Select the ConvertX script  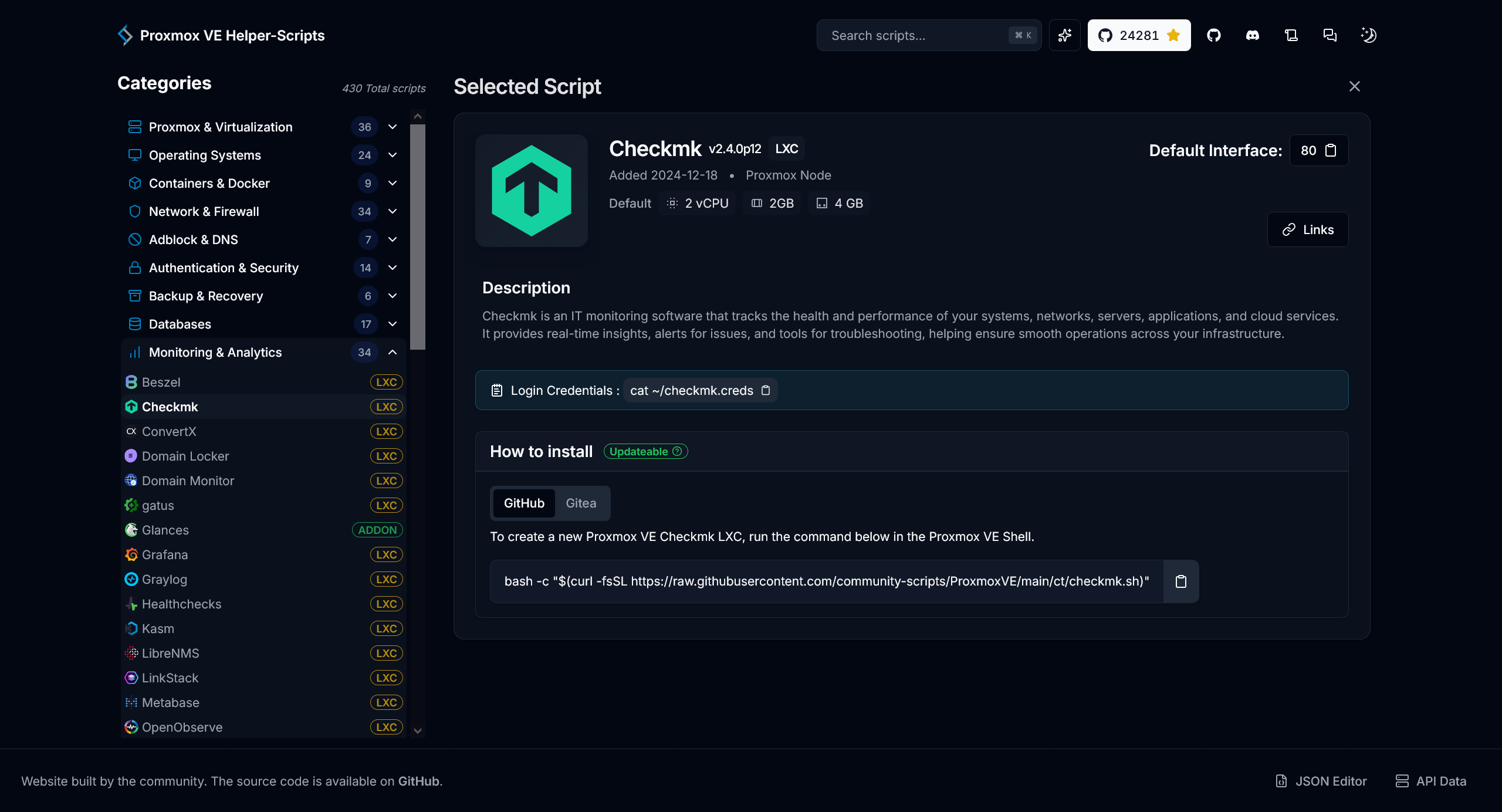pos(263,431)
